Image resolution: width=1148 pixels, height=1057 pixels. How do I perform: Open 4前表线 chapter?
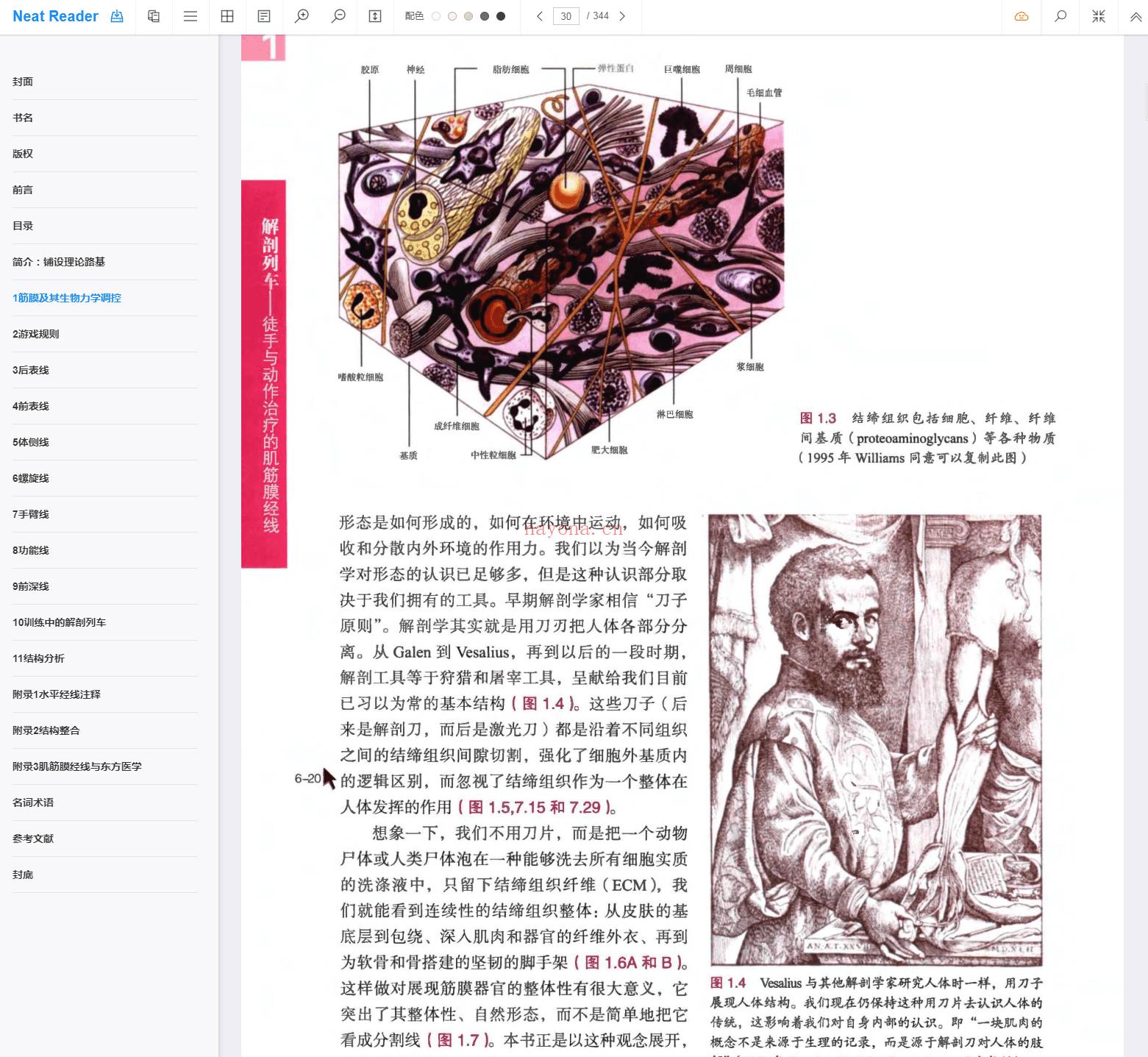pos(105,406)
